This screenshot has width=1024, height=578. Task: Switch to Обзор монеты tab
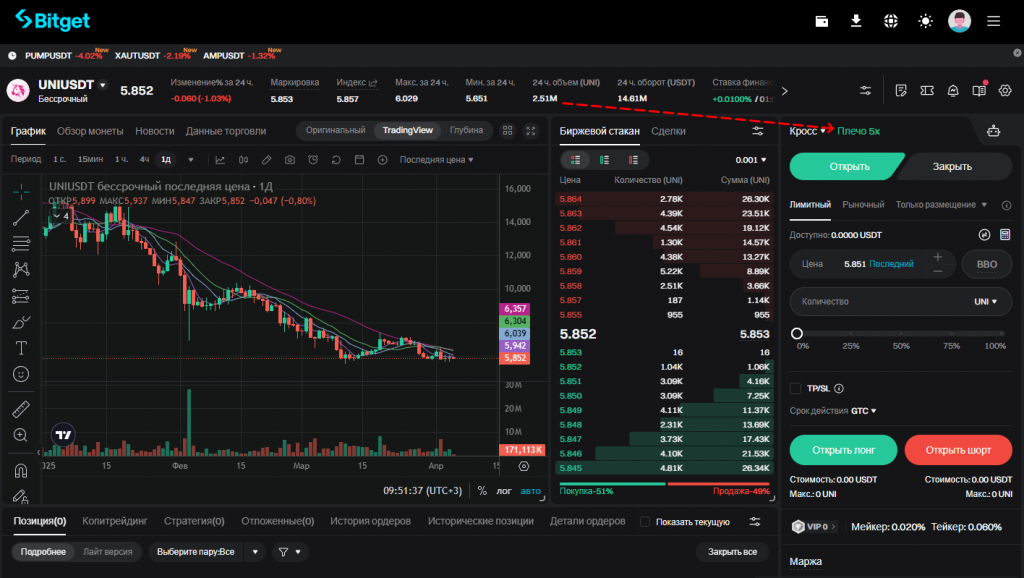[x=90, y=131]
